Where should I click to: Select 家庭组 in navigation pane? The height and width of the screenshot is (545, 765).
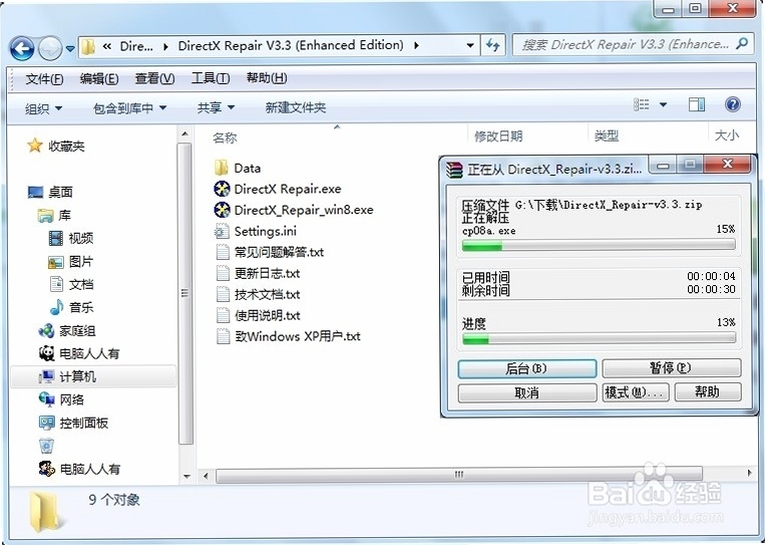pos(67,331)
